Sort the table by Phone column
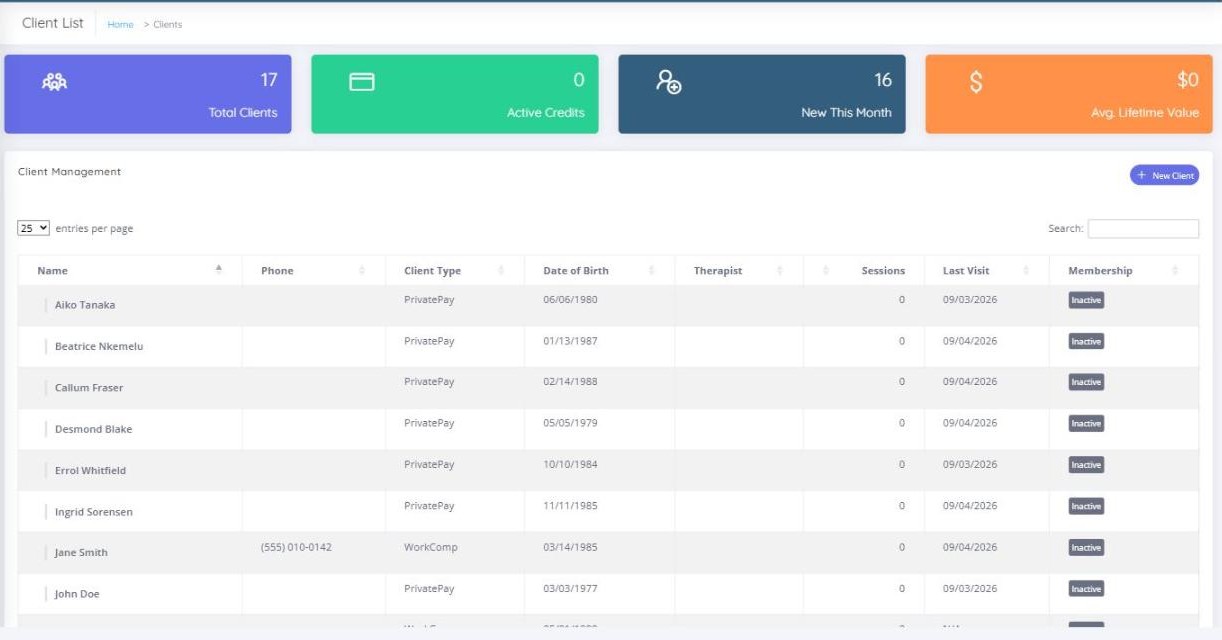 [x=314, y=270]
